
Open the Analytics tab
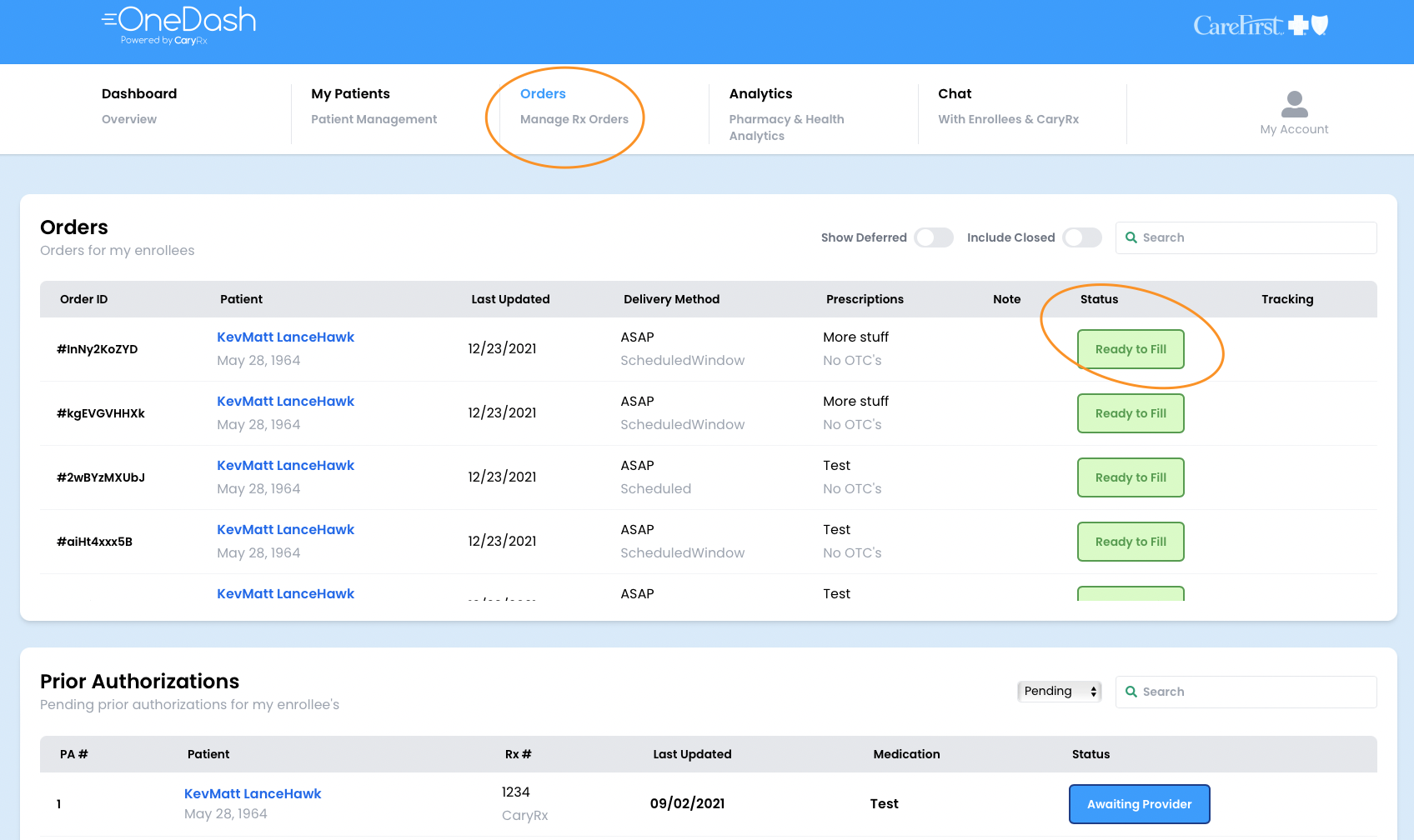786,114
